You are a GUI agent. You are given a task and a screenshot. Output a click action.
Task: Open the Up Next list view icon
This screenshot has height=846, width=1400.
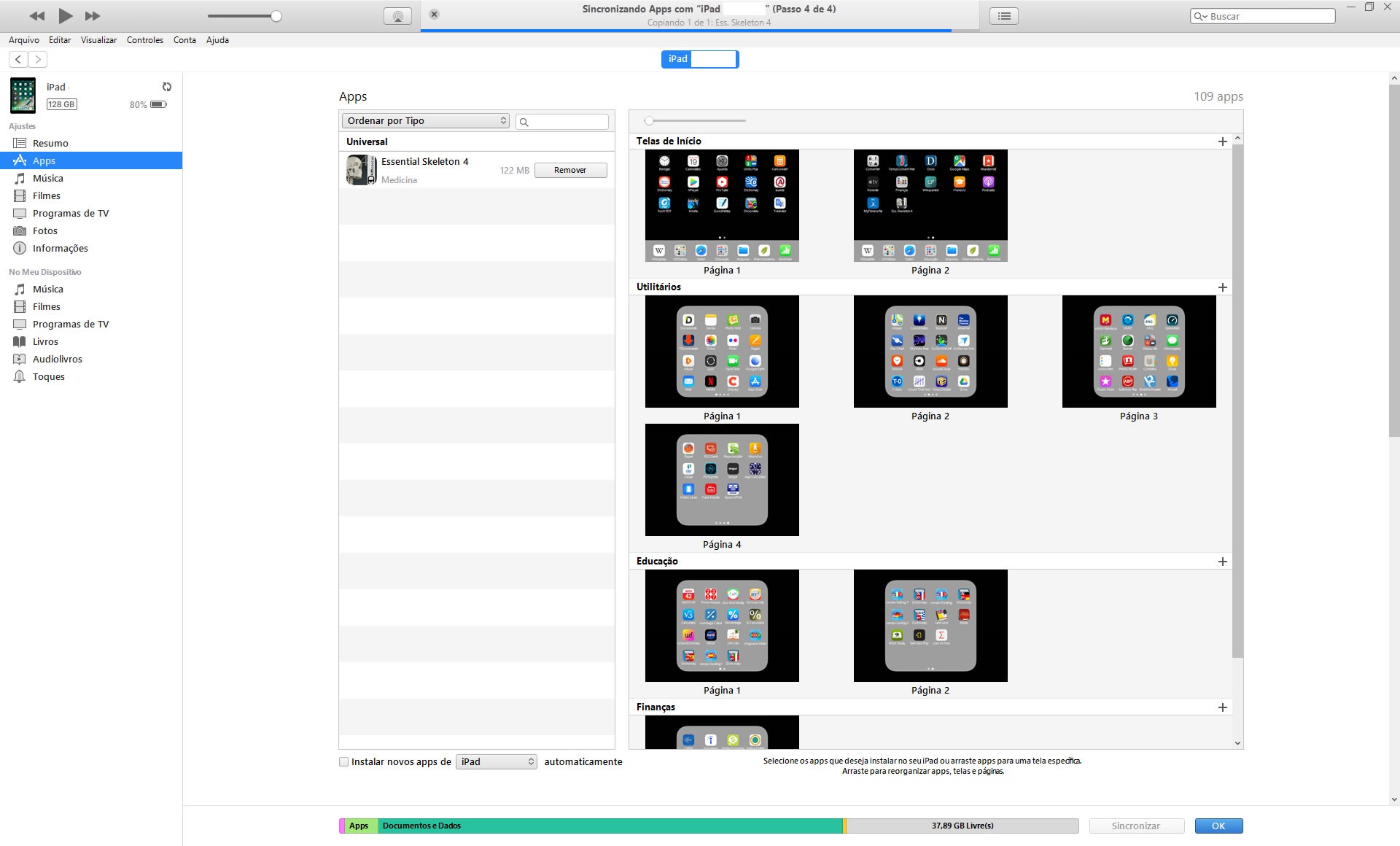point(1004,16)
